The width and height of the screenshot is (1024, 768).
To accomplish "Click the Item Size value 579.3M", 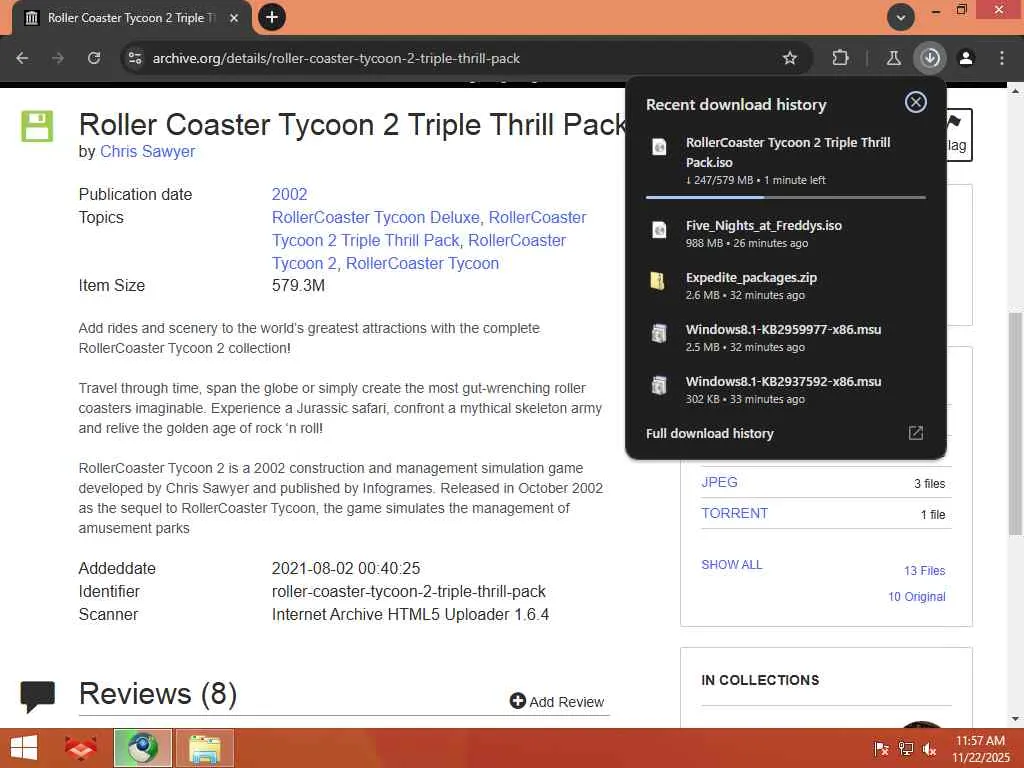I will 298,285.
